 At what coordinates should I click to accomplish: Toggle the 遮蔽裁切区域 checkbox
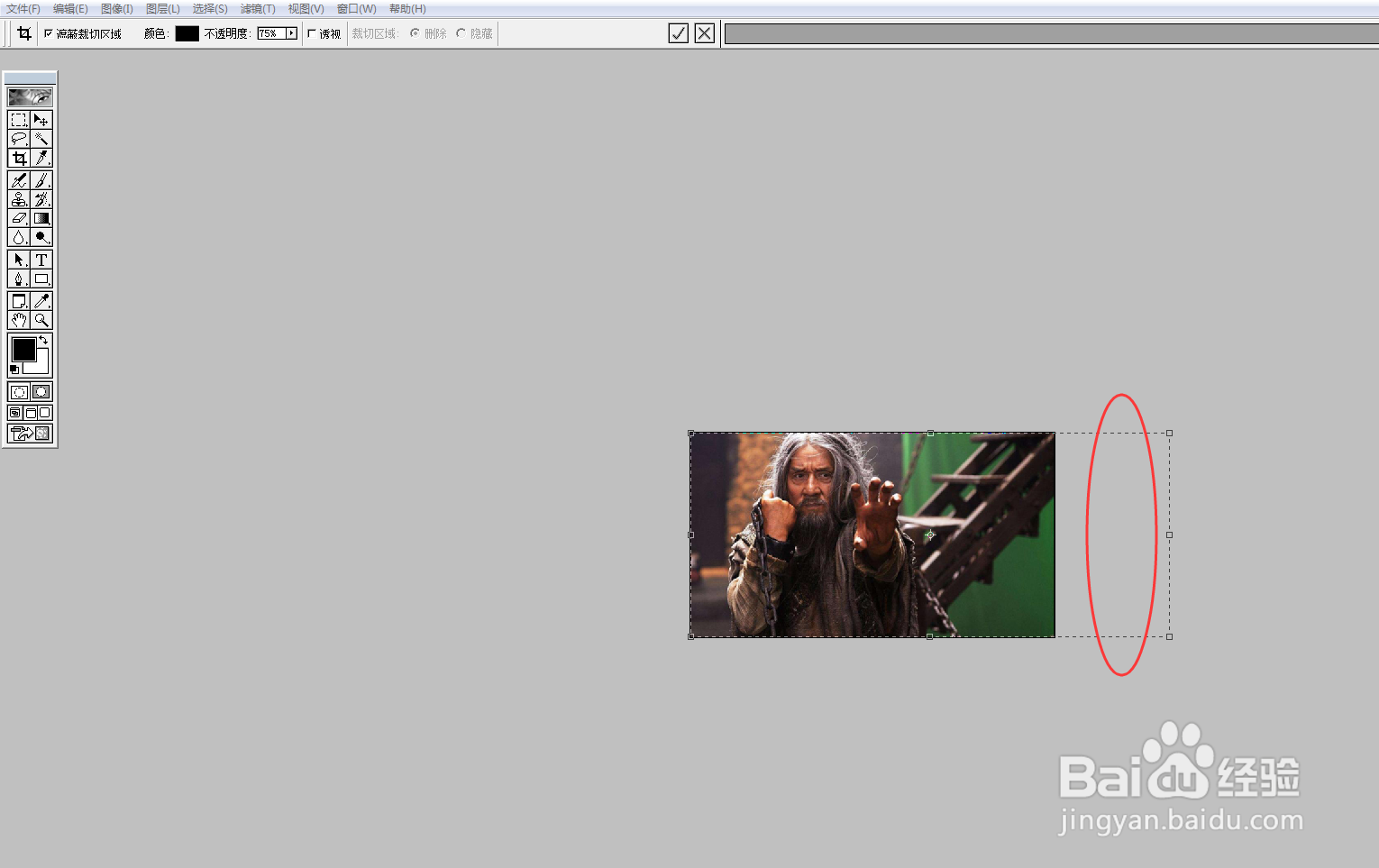click(49, 33)
